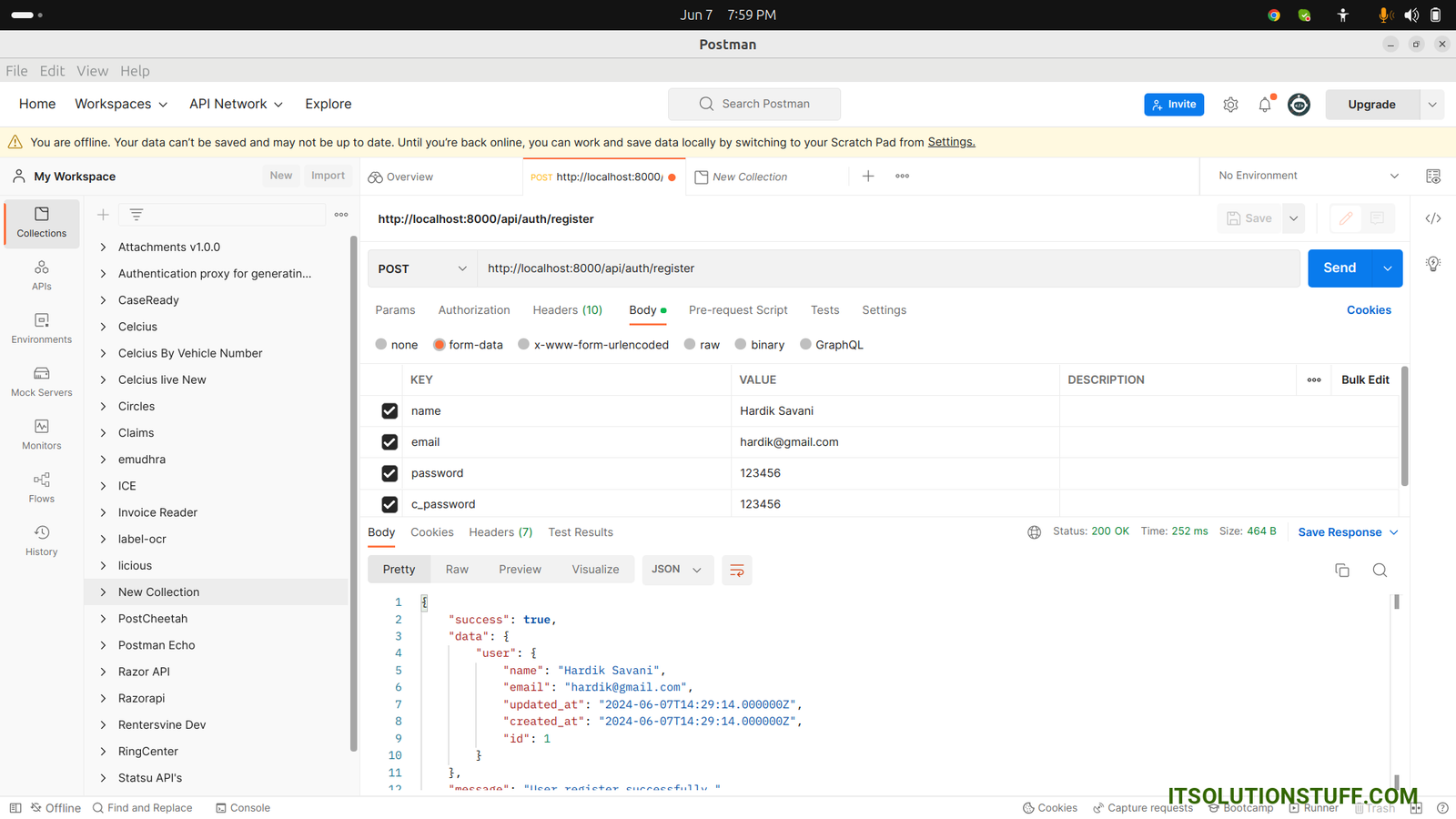Select the raw body type radio
The image size is (1456, 819).
click(691, 345)
